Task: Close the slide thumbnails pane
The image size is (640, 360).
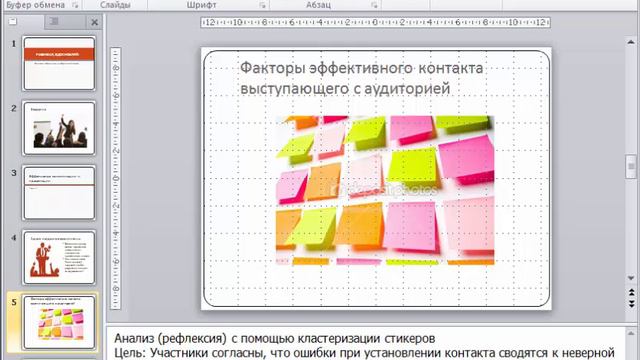Action: tap(95, 22)
